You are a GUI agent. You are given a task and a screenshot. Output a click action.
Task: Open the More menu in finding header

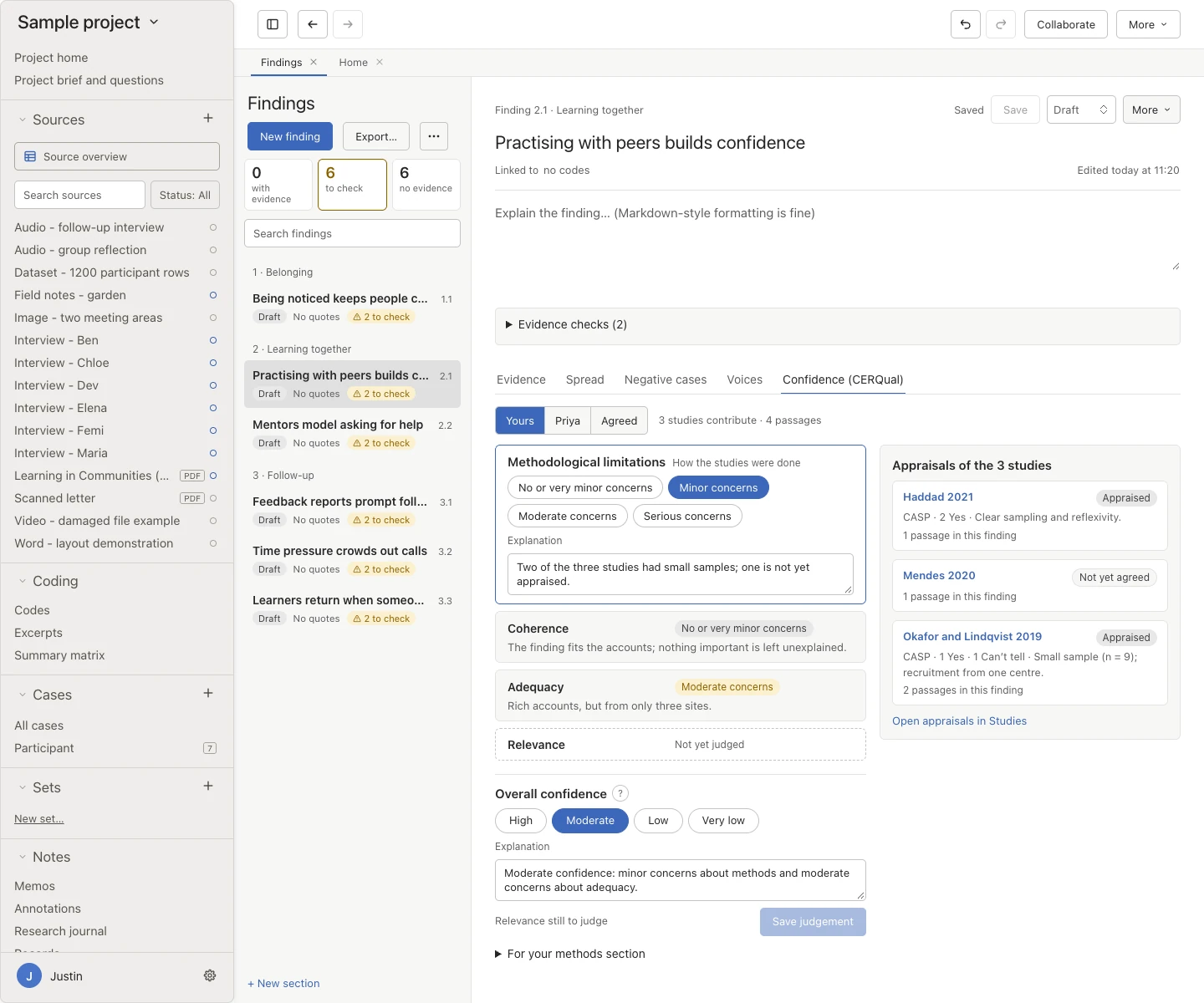tap(1151, 109)
